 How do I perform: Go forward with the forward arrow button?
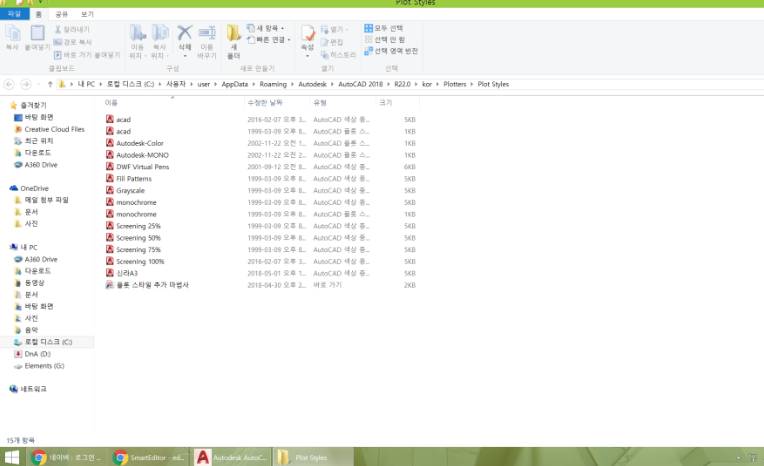point(26,84)
